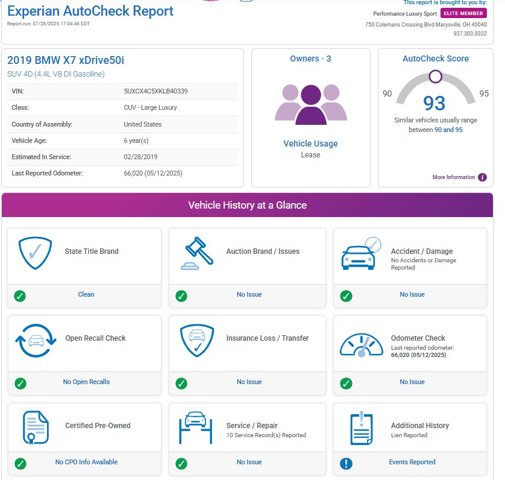
Task: Click No CPO Info Available link
Action: click(x=86, y=462)
